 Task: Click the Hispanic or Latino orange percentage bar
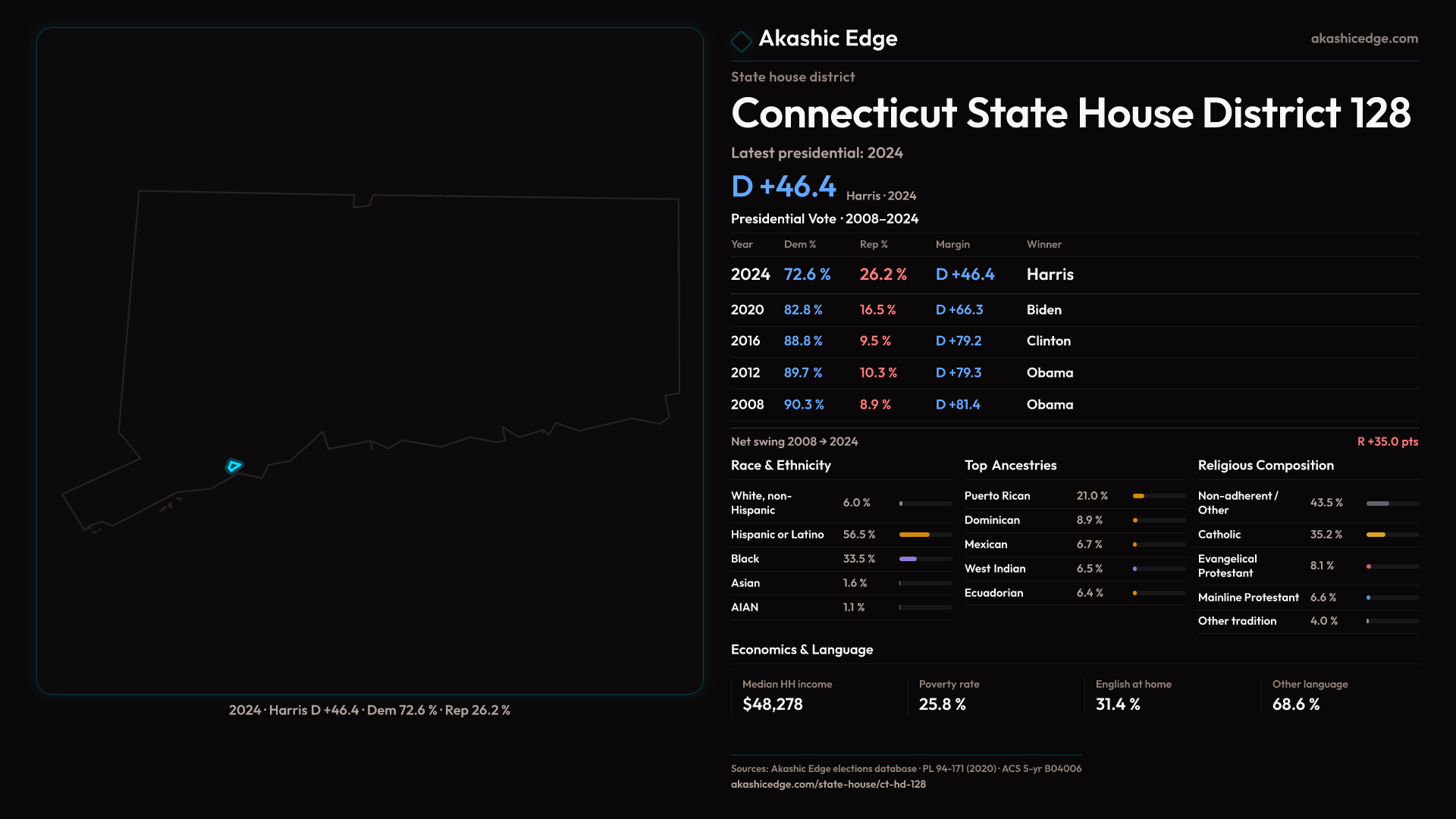click(914, 535)
